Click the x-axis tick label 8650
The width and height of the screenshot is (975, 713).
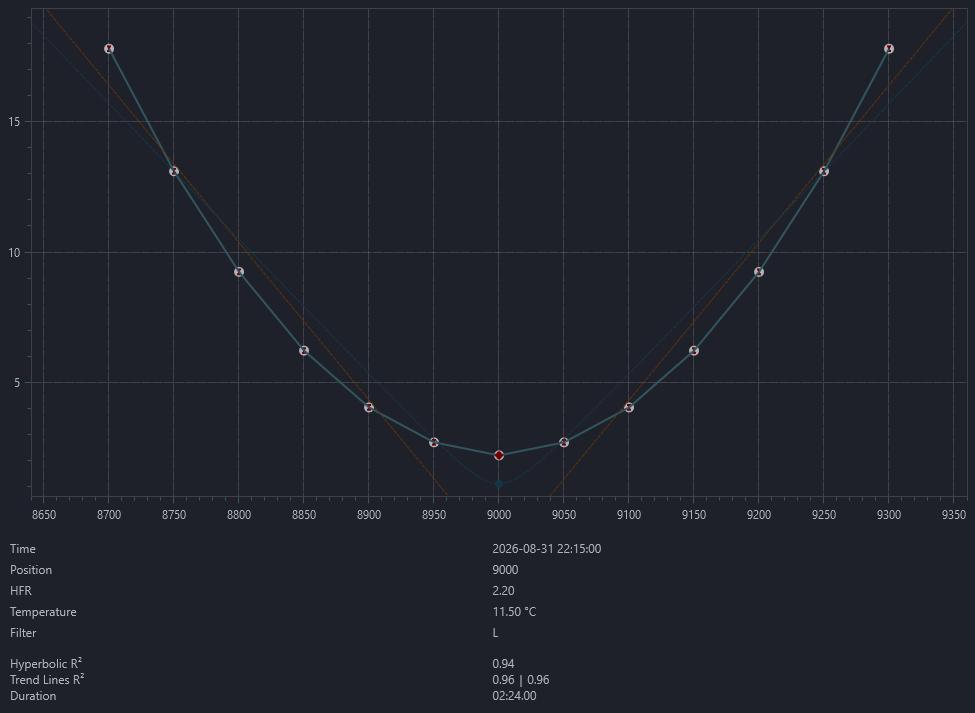coord(44,515)
